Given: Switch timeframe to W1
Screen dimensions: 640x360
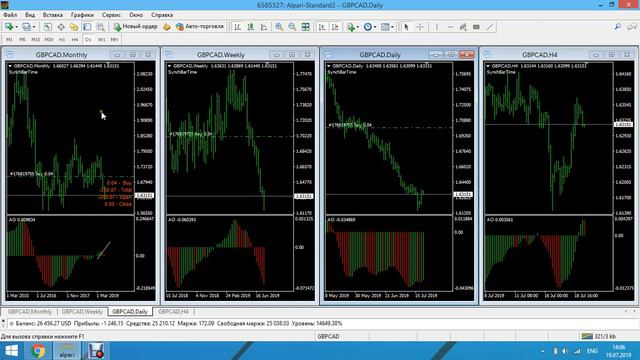Looking at the screenshot, I should pos(101,40).
